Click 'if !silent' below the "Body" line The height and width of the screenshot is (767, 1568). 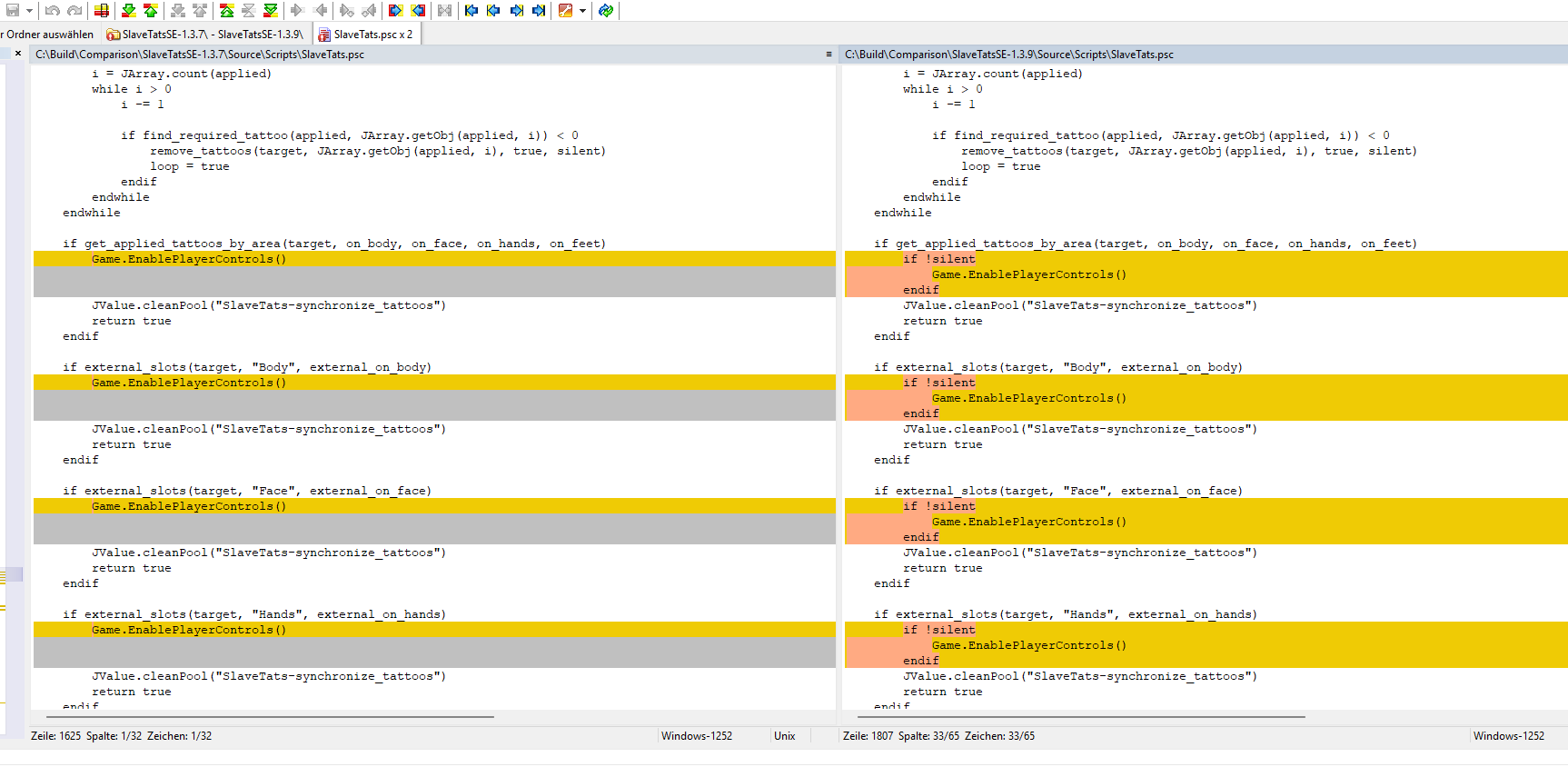tap(939, 383)
